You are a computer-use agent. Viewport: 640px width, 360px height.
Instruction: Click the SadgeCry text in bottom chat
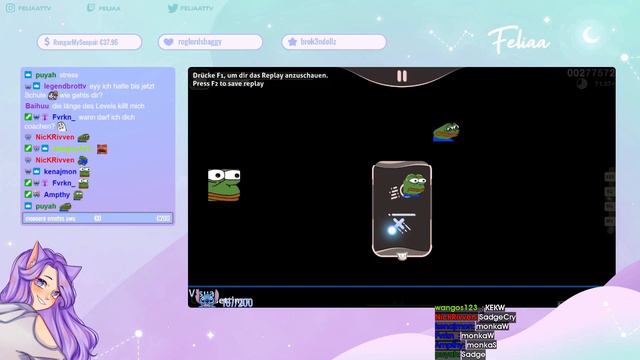point(497,317)
